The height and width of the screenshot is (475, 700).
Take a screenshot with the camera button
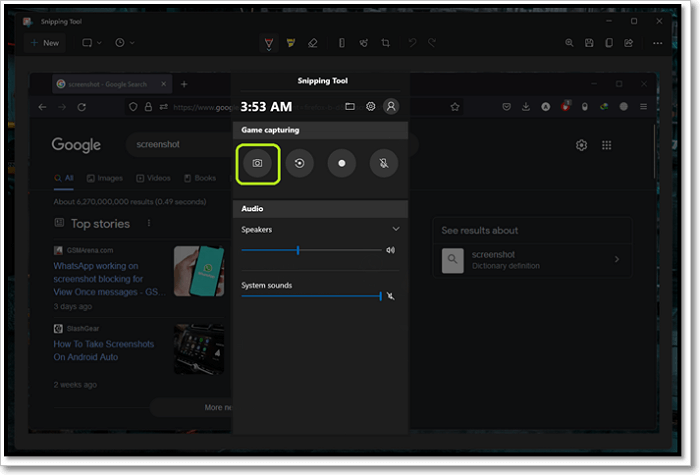pos(257,162)
